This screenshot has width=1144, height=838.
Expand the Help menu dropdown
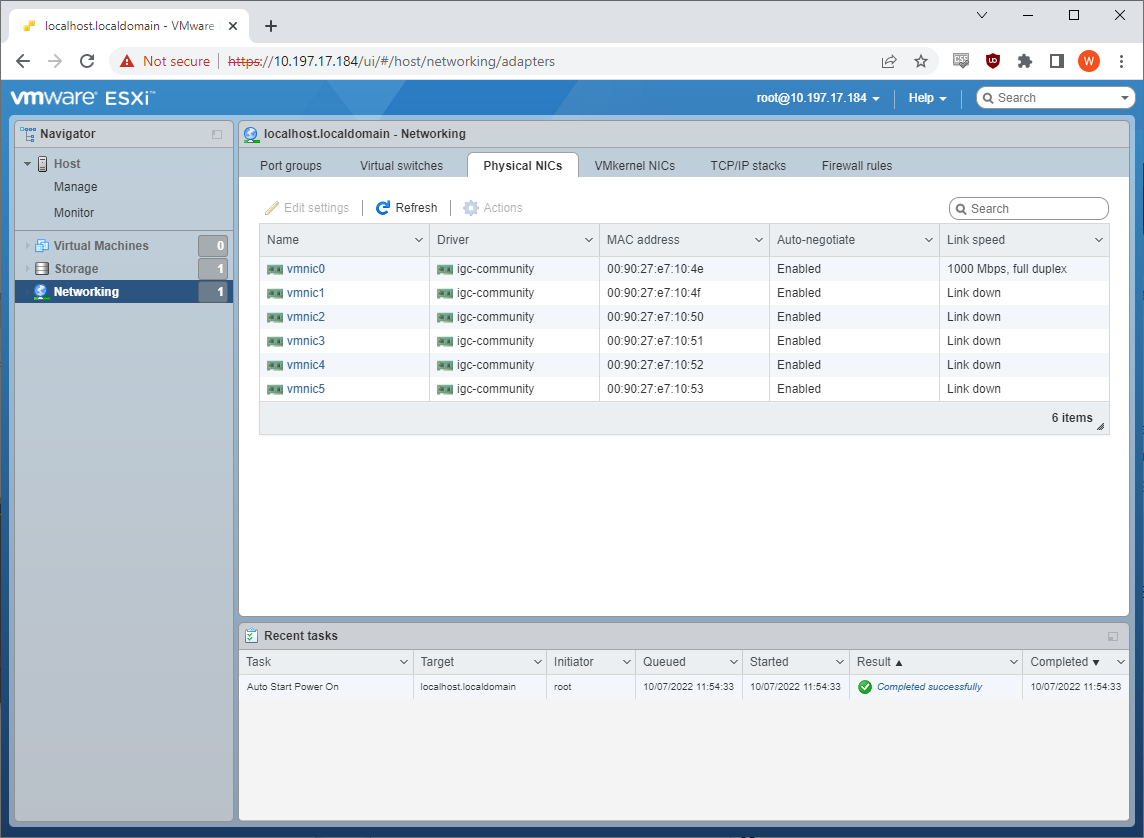tap(927, 98)
